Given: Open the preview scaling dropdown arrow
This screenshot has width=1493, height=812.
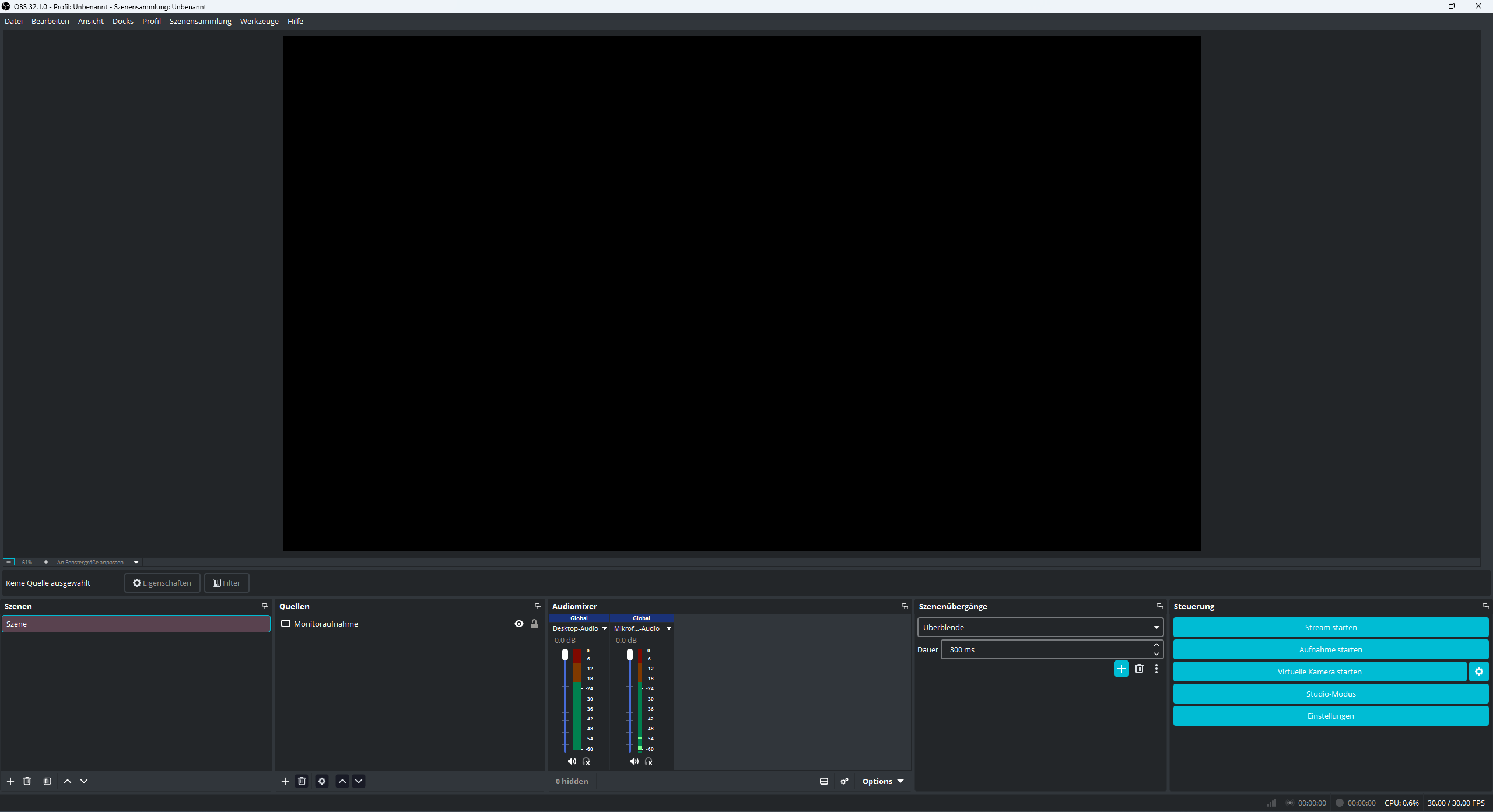Looking at the screenshot, I should [136, 562].
